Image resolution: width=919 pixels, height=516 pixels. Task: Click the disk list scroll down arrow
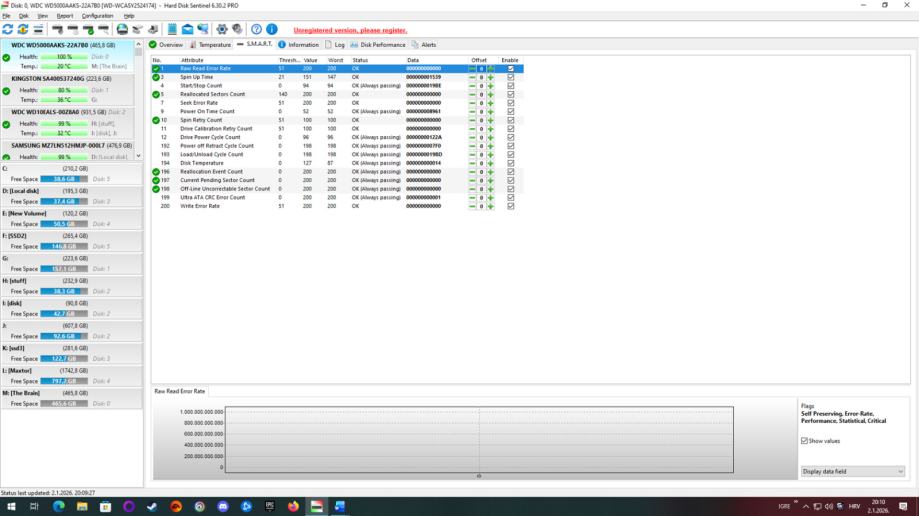[138, 156]
